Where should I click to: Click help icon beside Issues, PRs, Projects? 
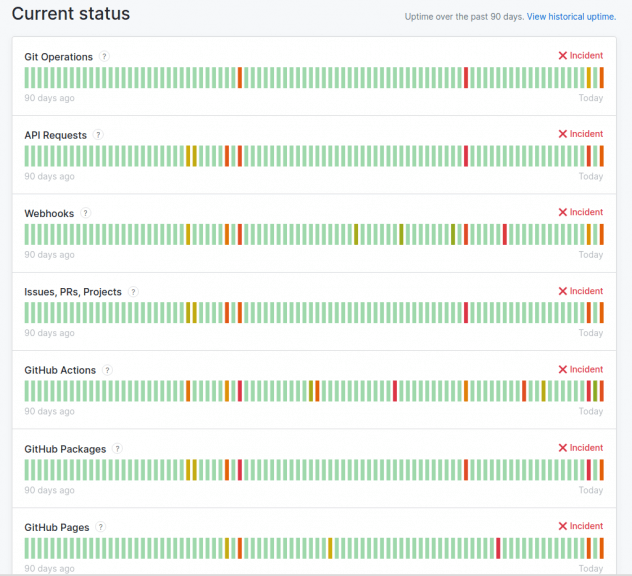pyautogui.click(x=133, y=291)
